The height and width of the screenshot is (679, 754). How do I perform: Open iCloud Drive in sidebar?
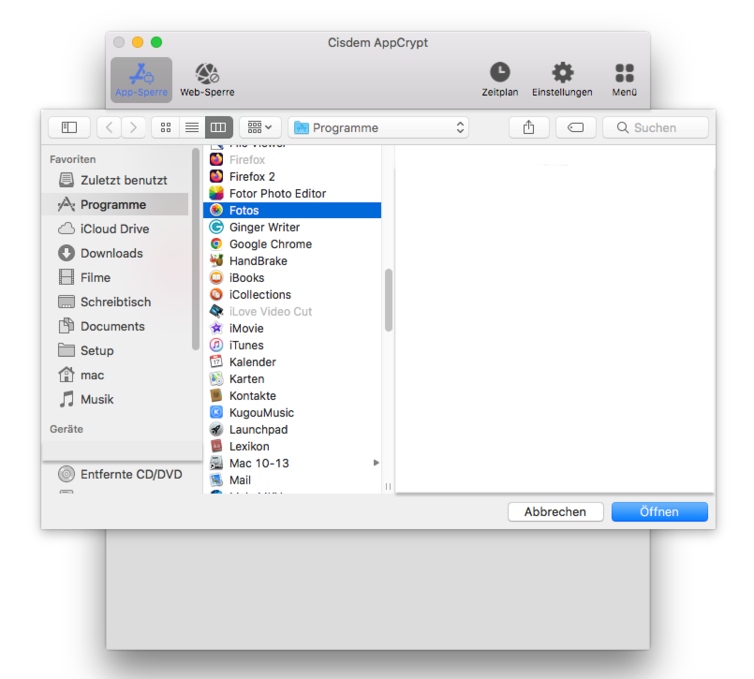(115, 229)
